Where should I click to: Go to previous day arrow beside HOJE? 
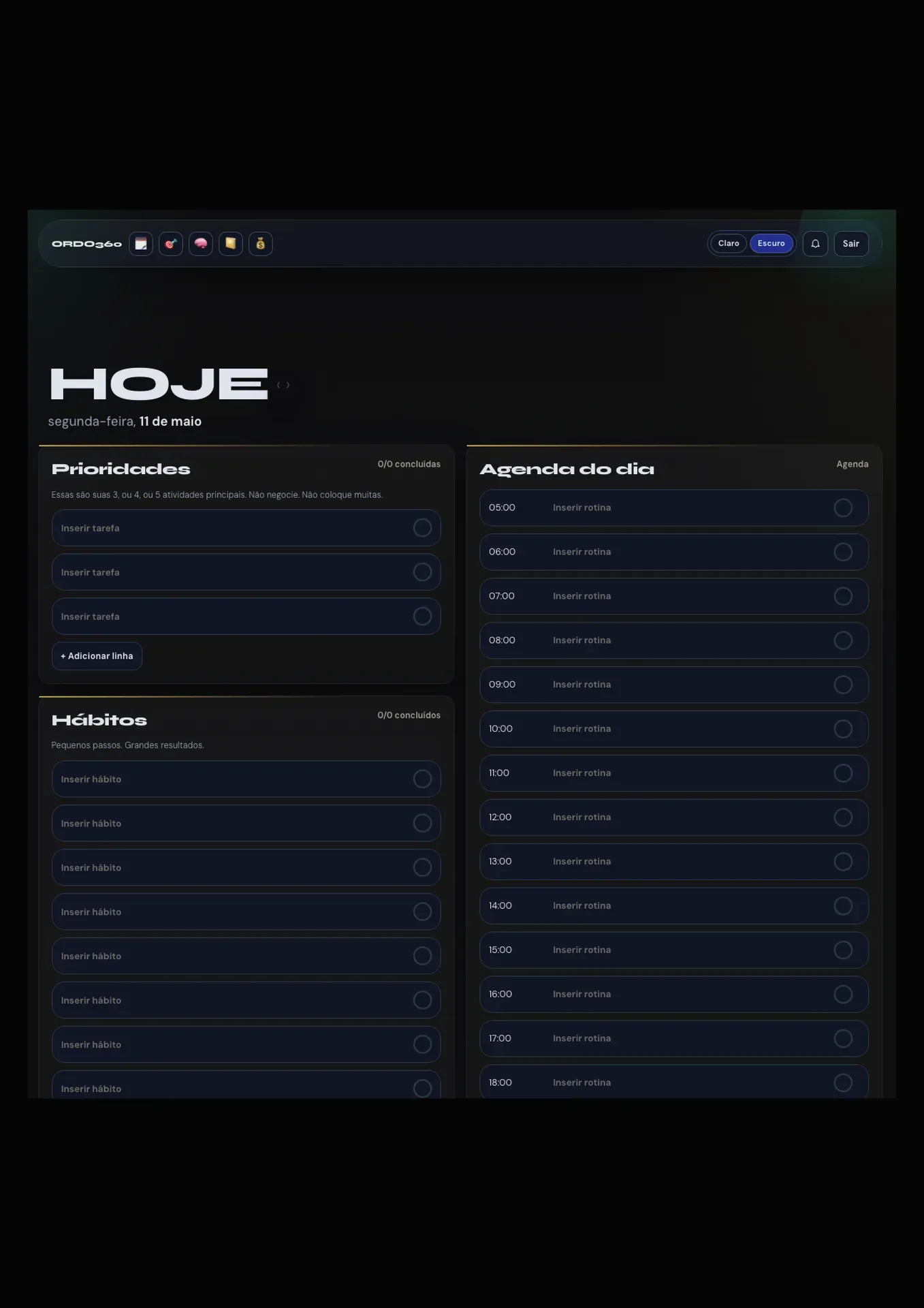pyautogui.click(x=278, y=385)
